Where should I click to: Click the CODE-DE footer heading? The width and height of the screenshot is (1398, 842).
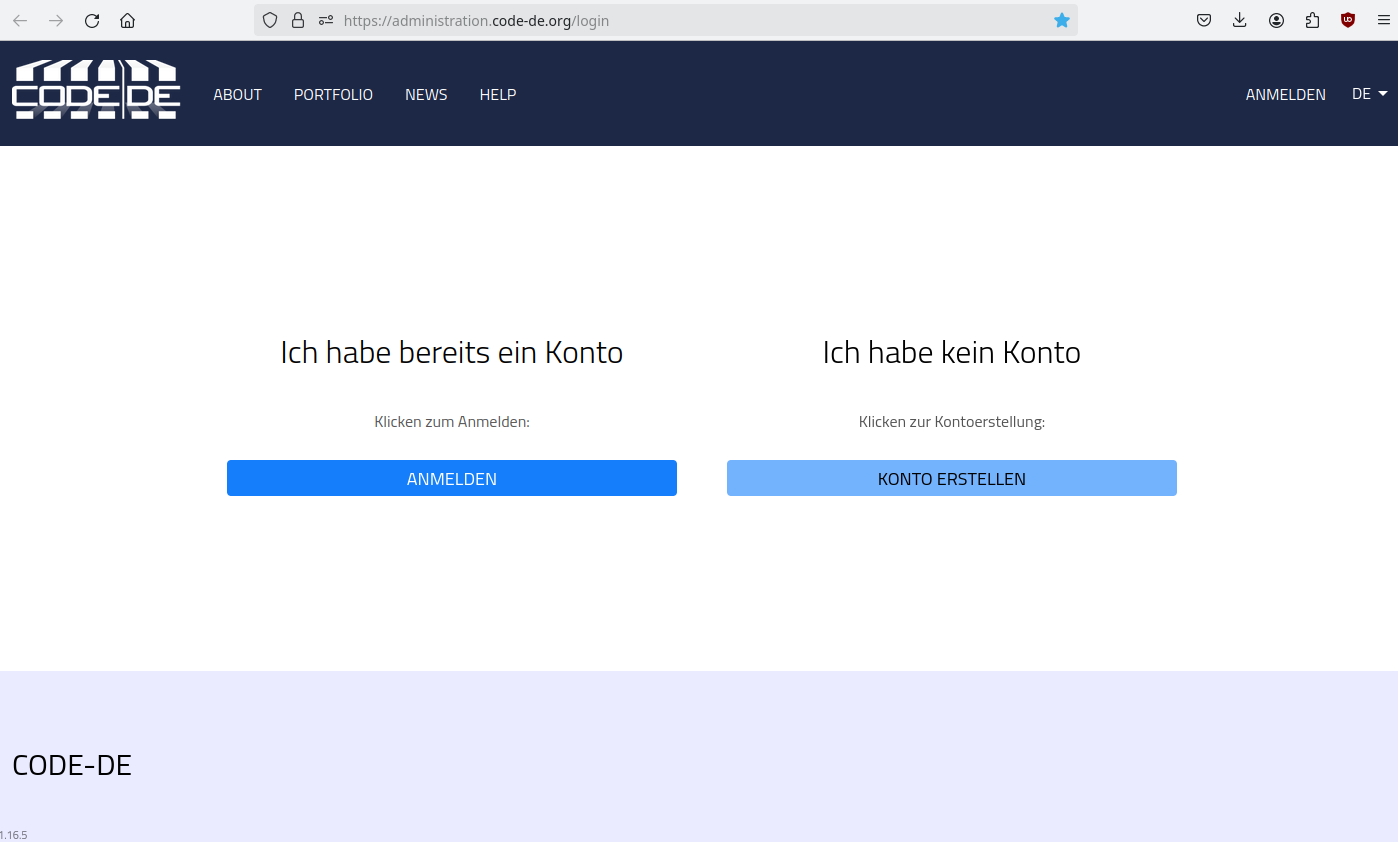72,765
